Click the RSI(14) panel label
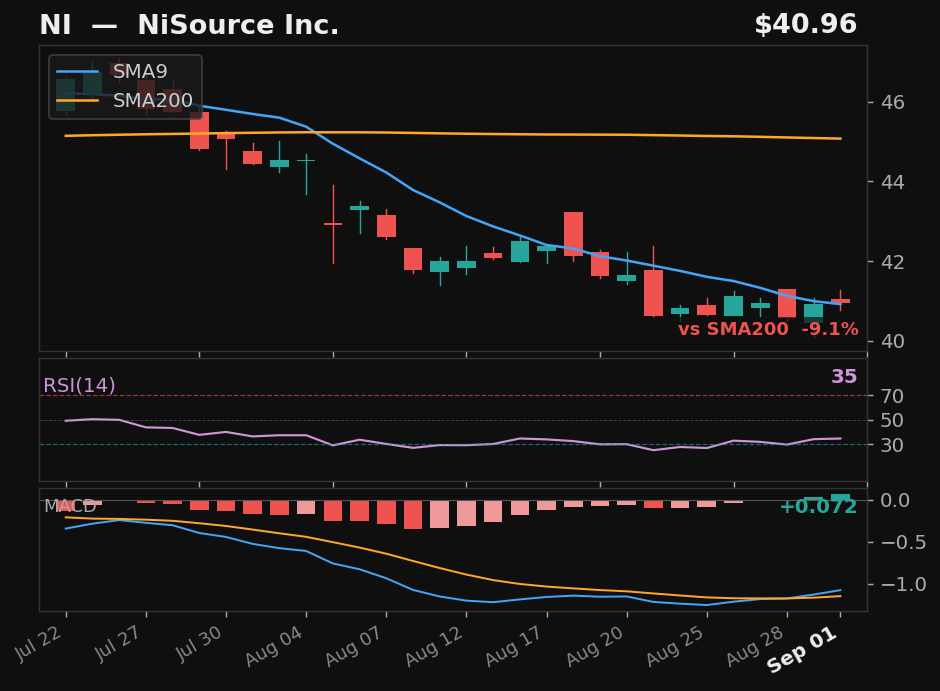940x691 pixels. click(79, 385)
